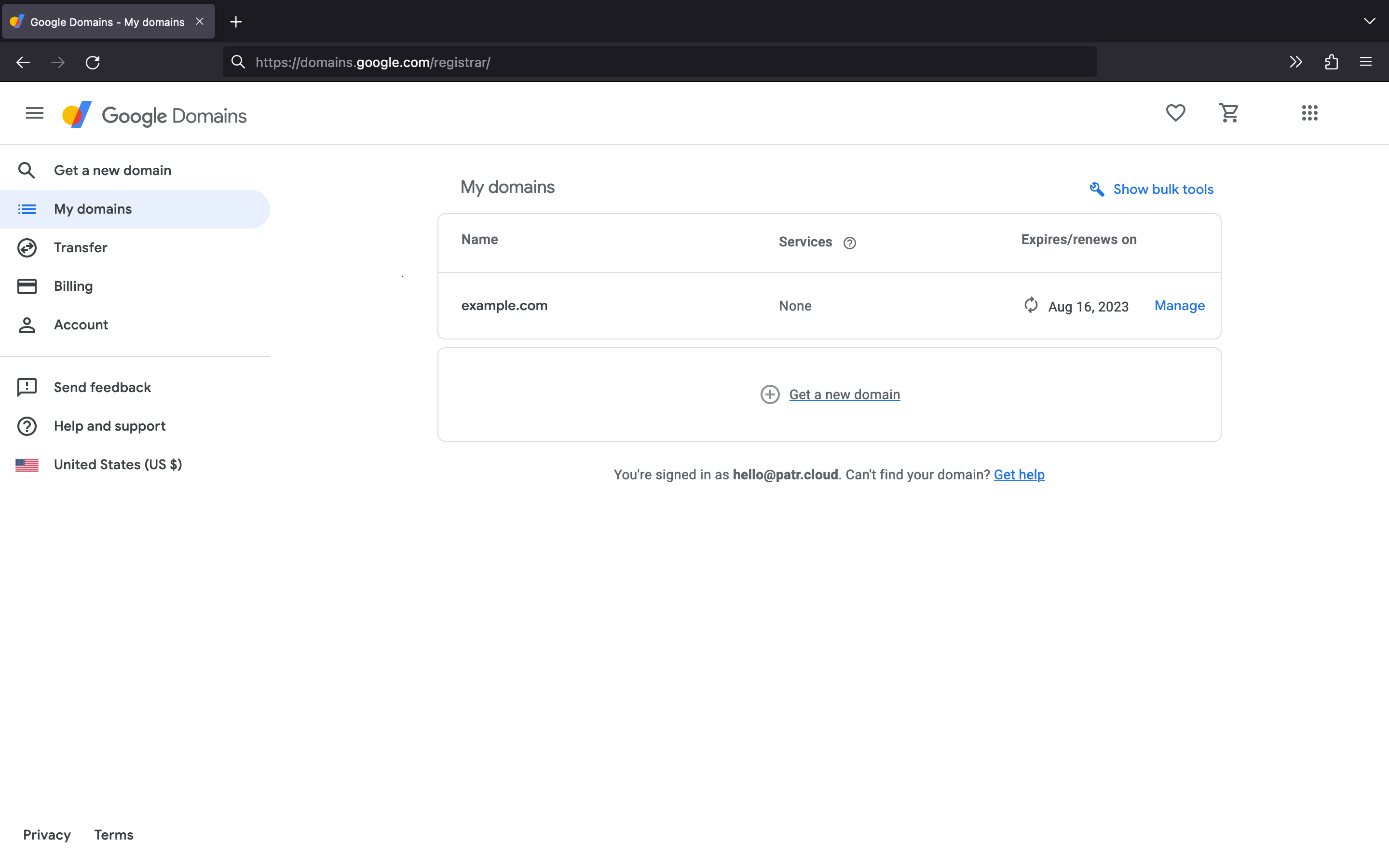Click the Billing credit card icon
Screen dimensions: 1389x868
(27, 286)
